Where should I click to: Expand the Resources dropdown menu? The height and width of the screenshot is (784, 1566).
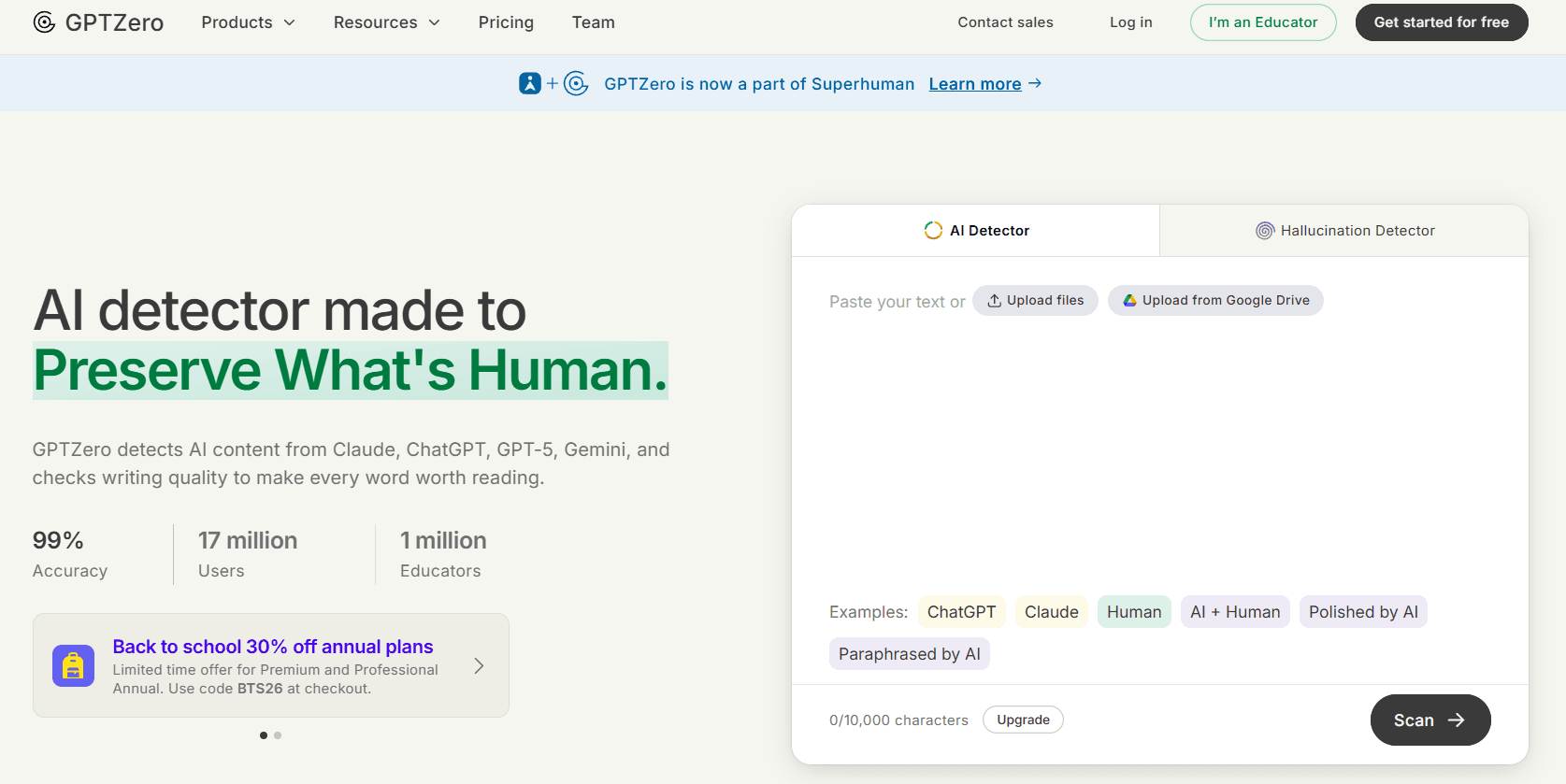[386, 22]
